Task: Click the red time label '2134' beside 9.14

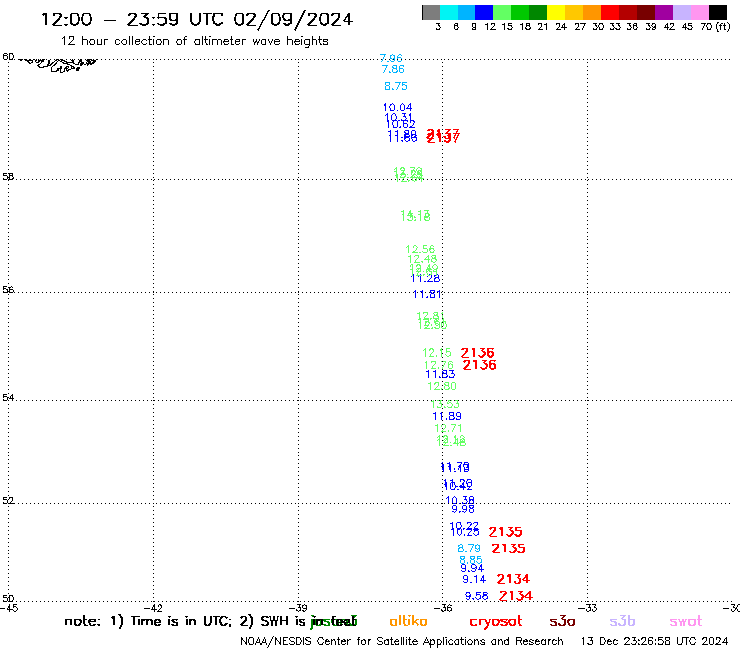Action: (513, 579)
